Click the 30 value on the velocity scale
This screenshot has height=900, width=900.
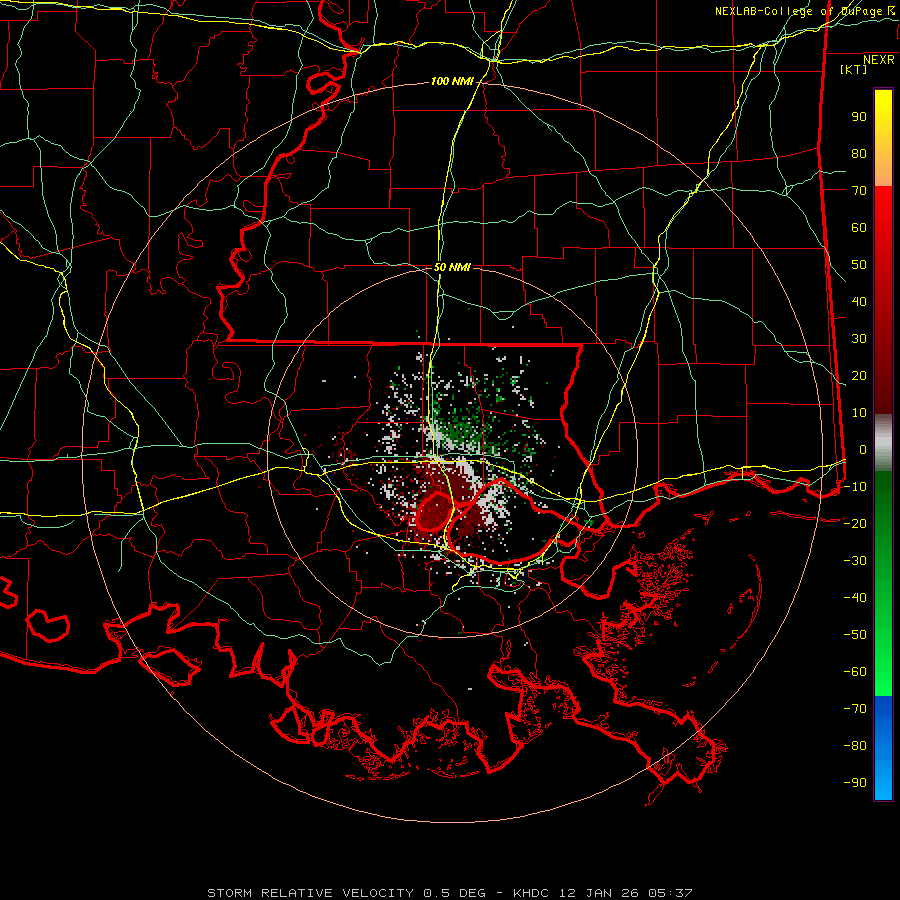859,339
